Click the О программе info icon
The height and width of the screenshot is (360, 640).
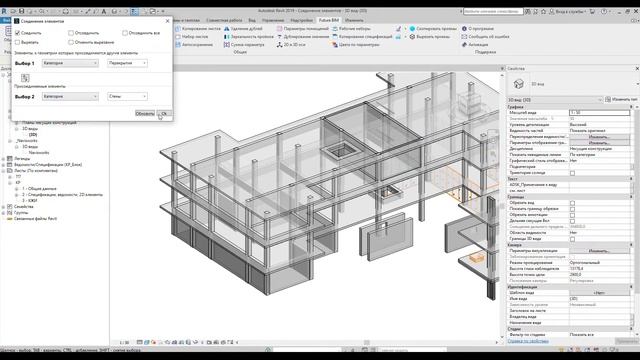click(x=464, y=29)
